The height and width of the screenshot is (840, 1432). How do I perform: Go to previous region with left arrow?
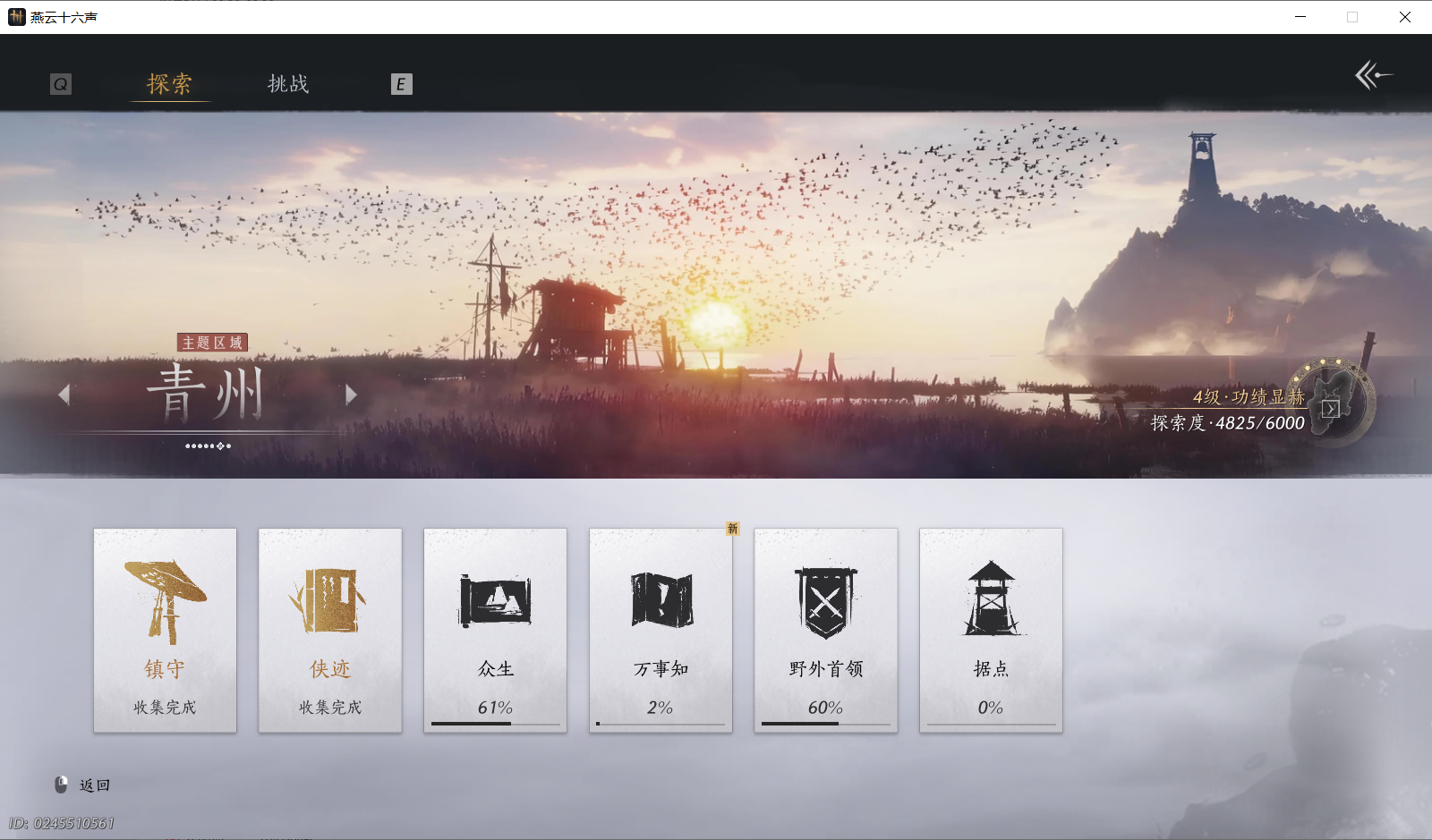[64, 395]
